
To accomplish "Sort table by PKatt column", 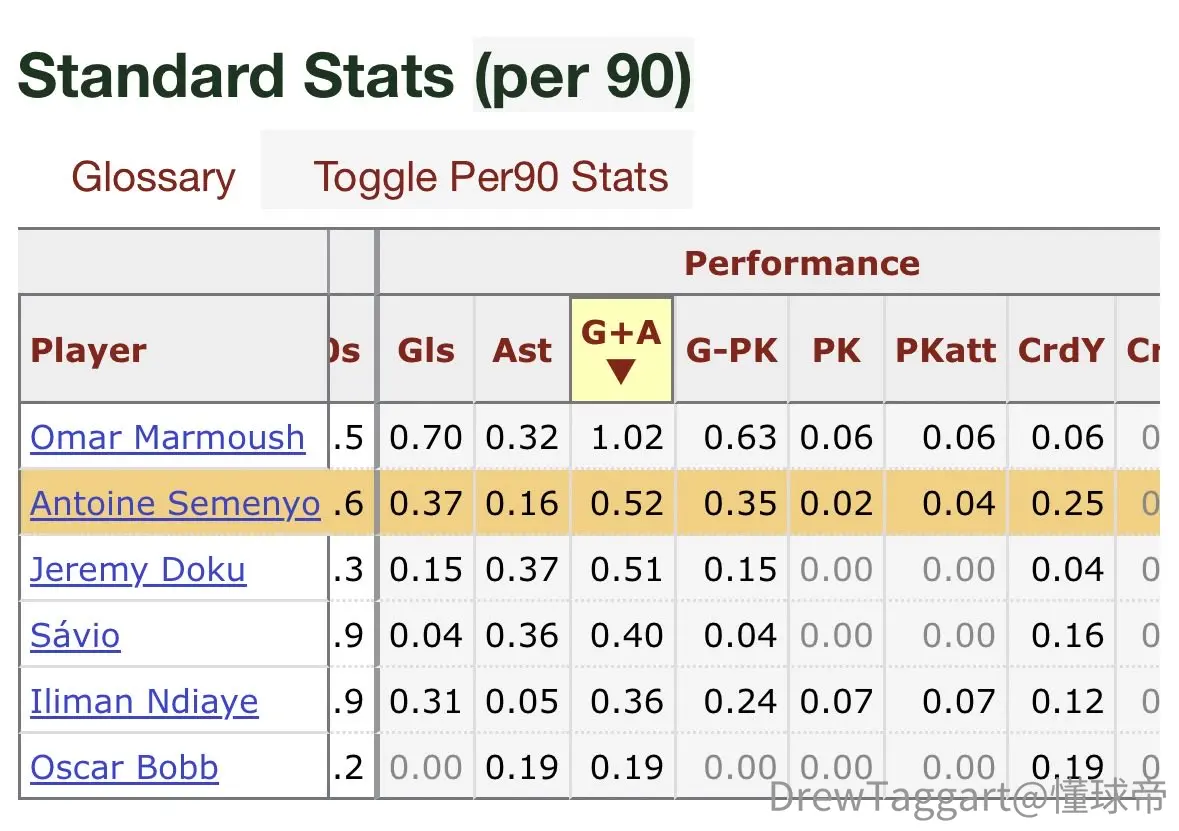I will click(x=946, y=350).
